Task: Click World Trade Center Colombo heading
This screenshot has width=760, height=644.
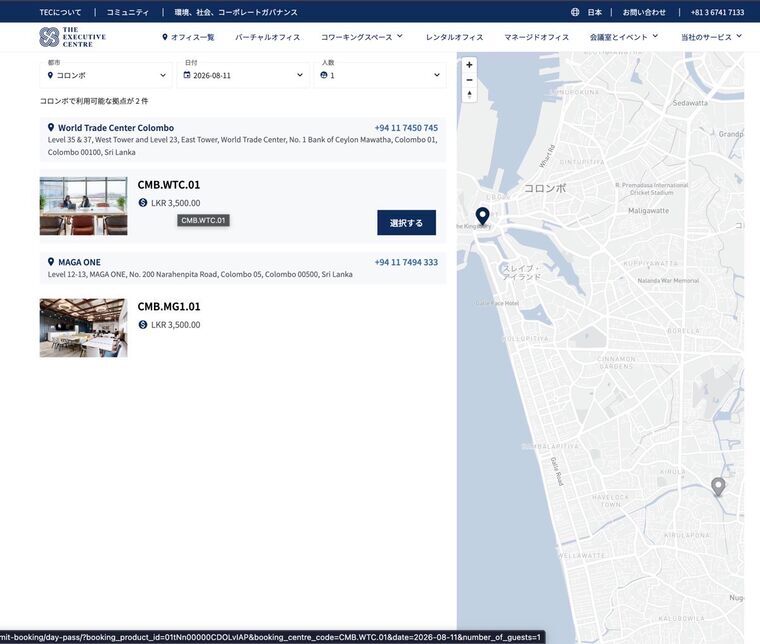Action: click(x=116, y=127)
